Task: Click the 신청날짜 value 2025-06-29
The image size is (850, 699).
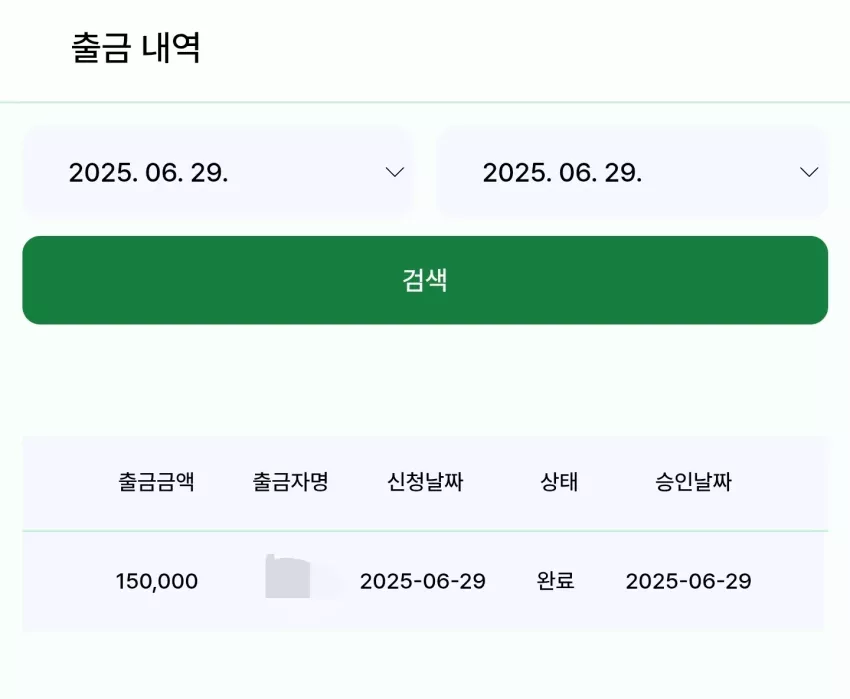Action: (x=423, y=581)
